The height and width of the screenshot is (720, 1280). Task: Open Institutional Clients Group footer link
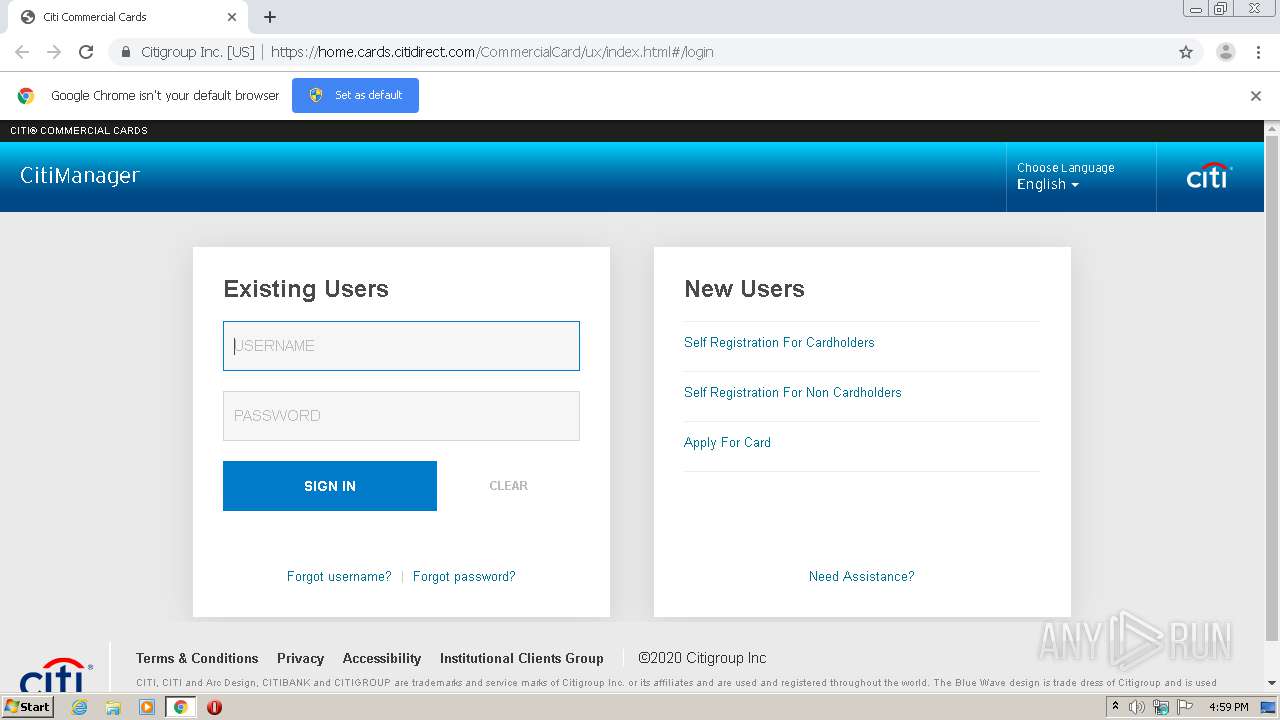point(522,658)
